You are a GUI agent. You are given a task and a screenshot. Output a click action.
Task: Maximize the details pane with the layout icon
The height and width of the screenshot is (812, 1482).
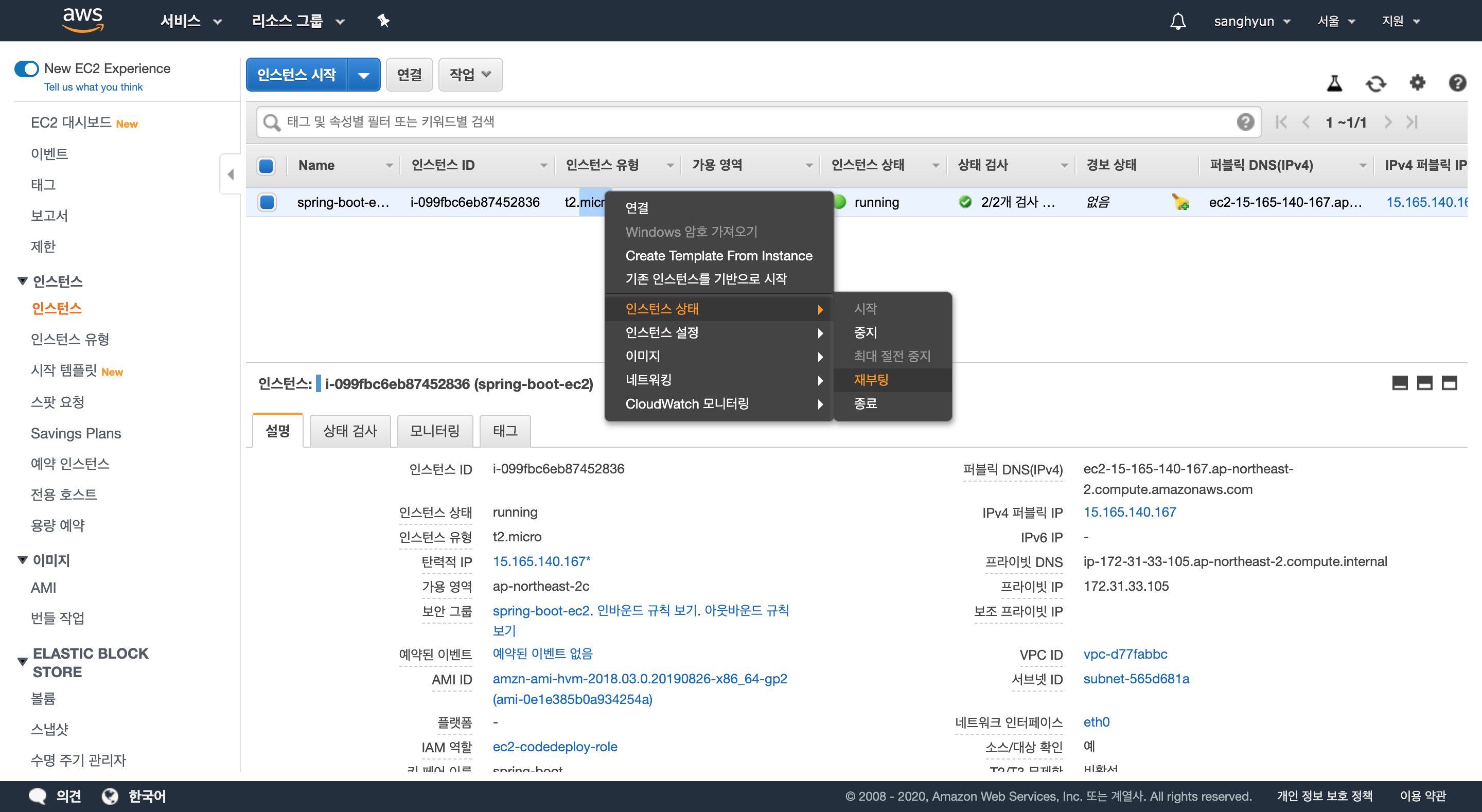point(1449,383)
